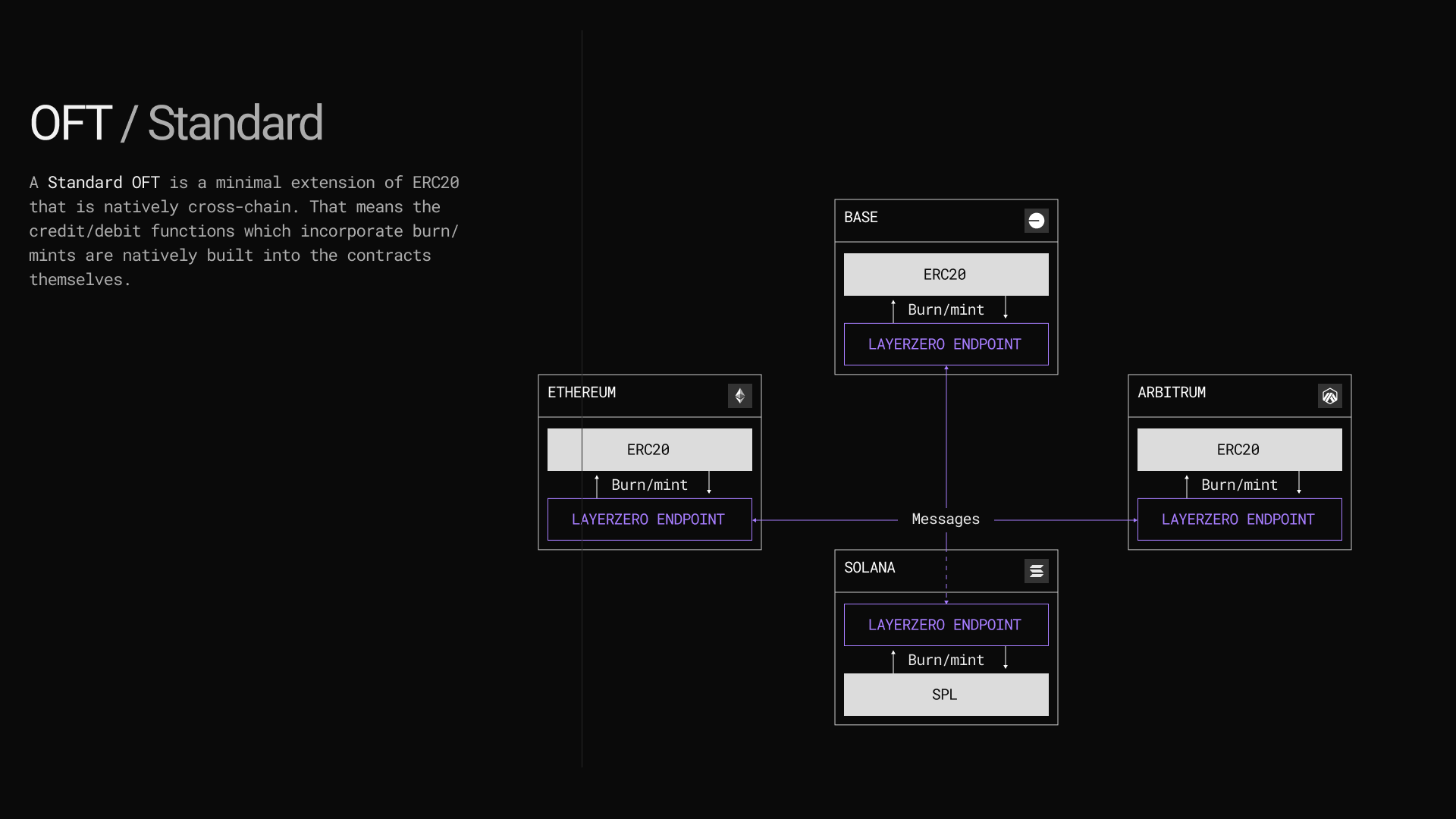
Task: Toggle the Burn/mint arrows under Base ERC20
Action: pyautogui.click(x=945, y=309)
